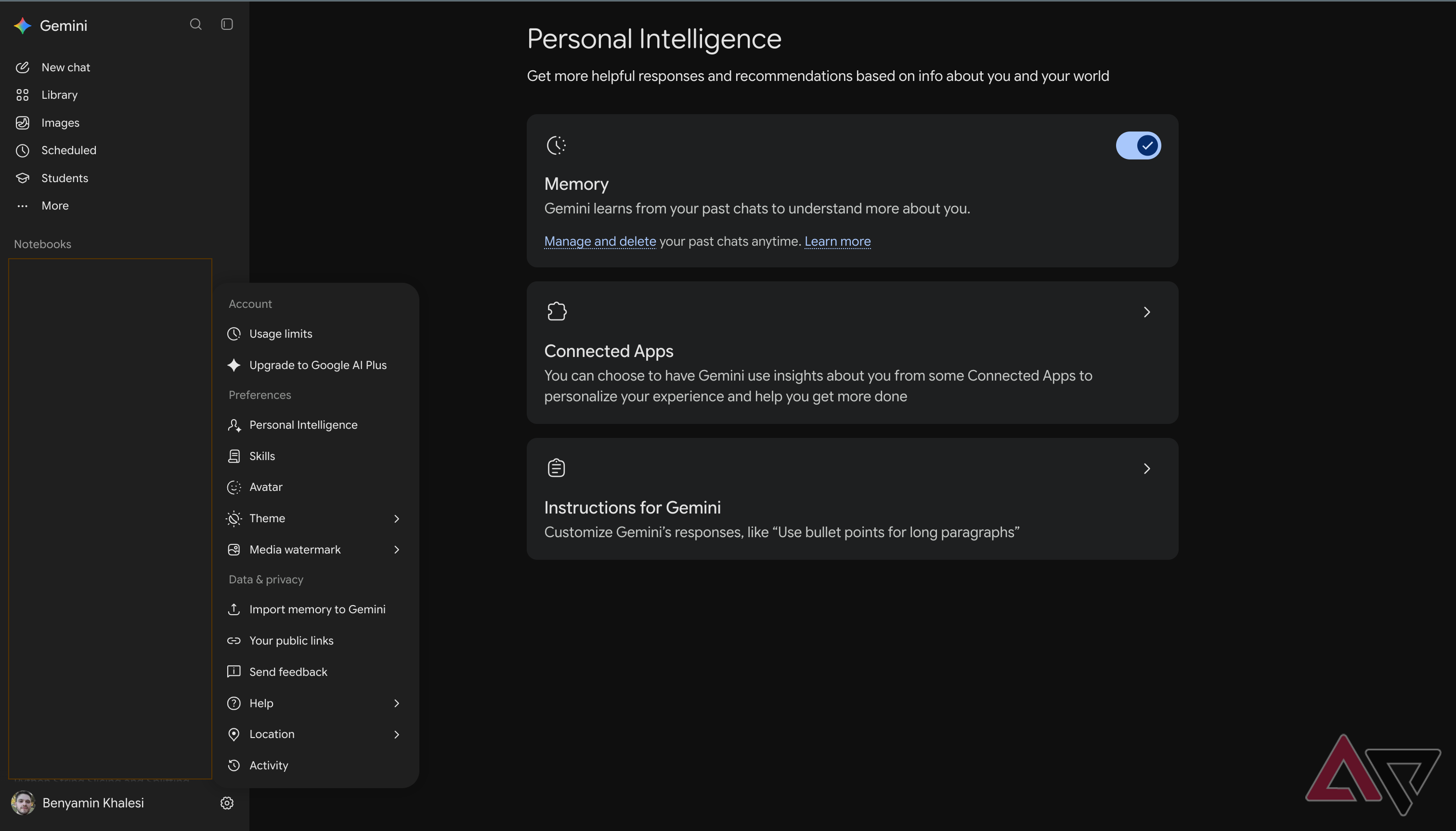The image size is (1456, 831).
Task: Open Instructions for Gemini via its chevron
Action: pos(1147,469)
